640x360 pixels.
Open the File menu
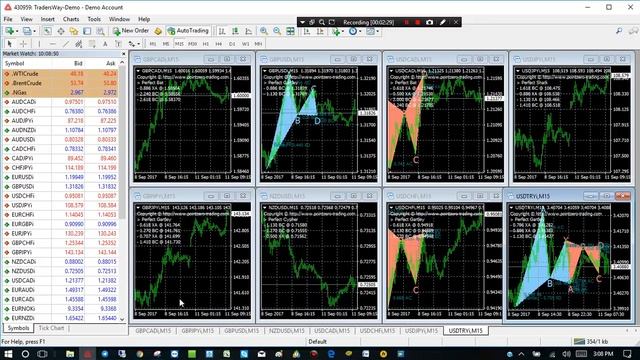point(8,19)
